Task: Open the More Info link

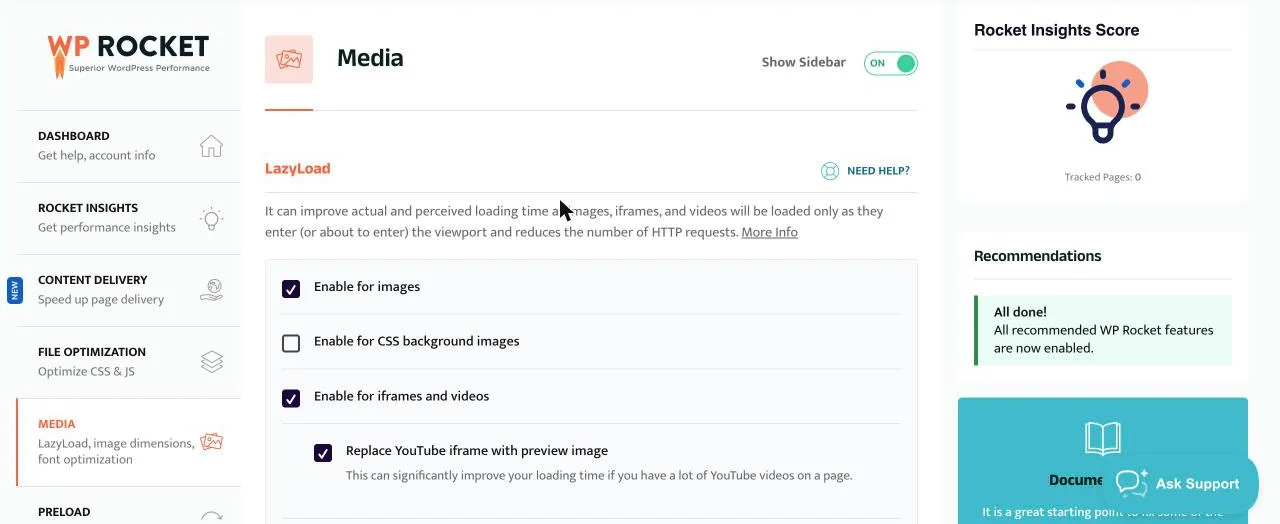Action: point(769,232)
